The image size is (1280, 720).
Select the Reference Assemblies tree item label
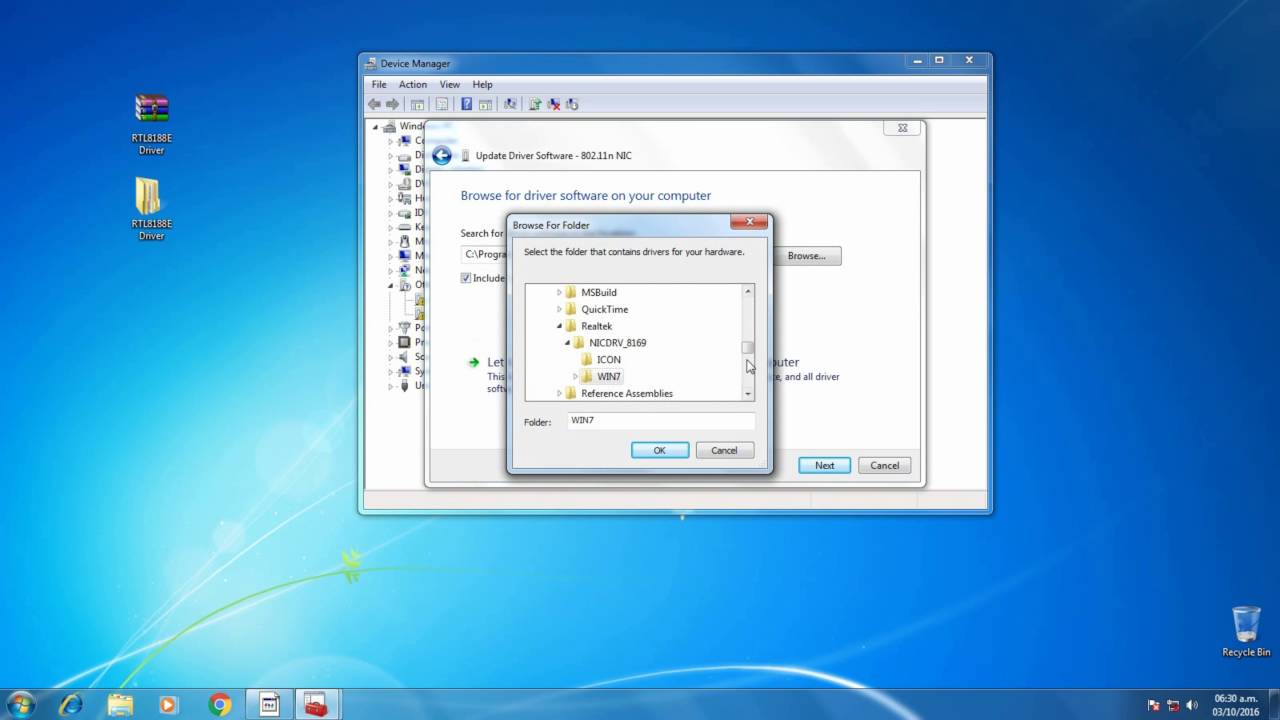(x=627, y=393)
